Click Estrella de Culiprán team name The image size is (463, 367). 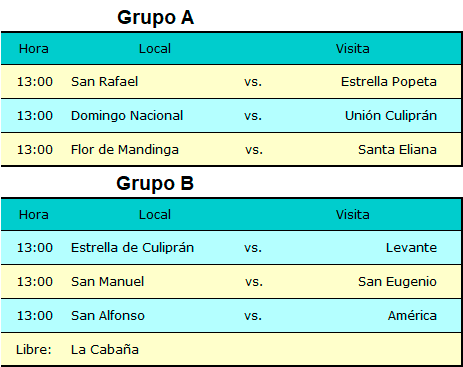132,248
